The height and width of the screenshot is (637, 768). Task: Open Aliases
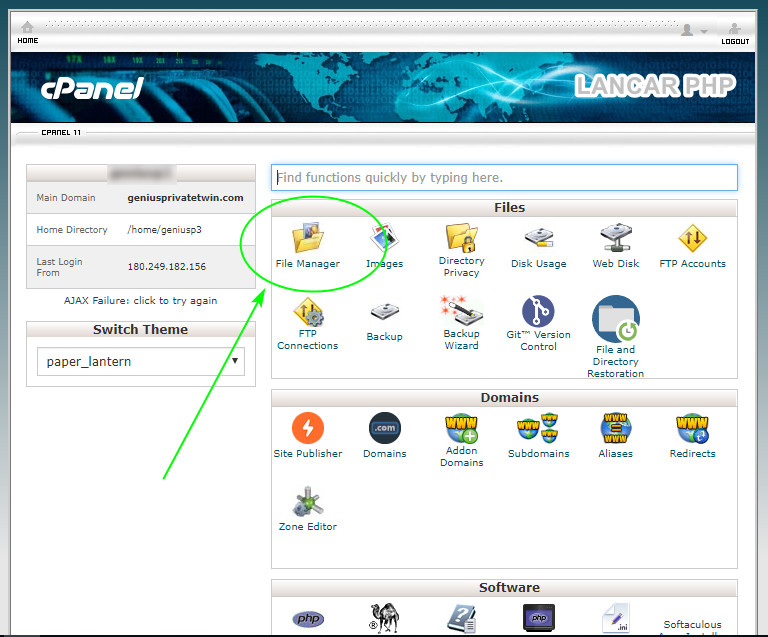[x=616, y=435]
